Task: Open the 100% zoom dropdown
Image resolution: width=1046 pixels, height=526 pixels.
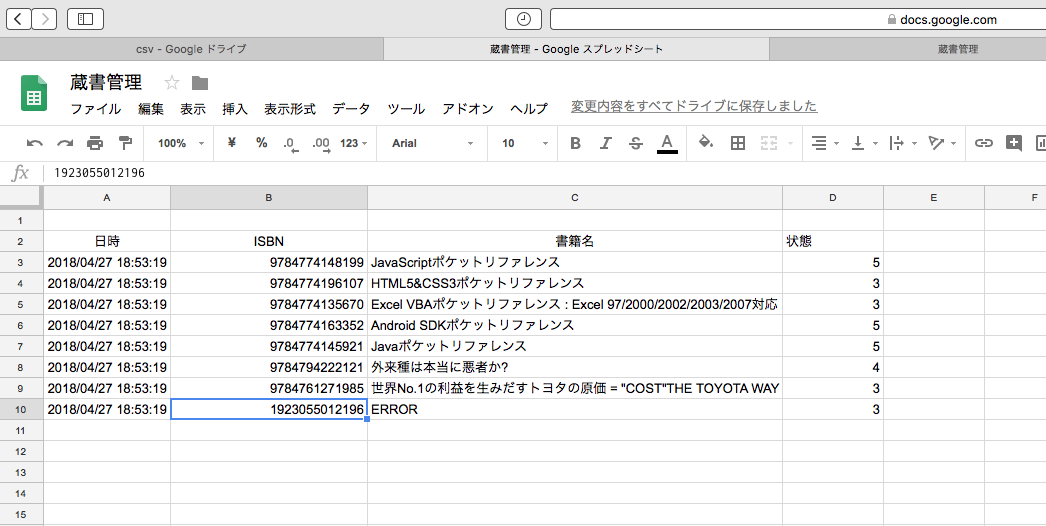Action: tap(180, 143)
